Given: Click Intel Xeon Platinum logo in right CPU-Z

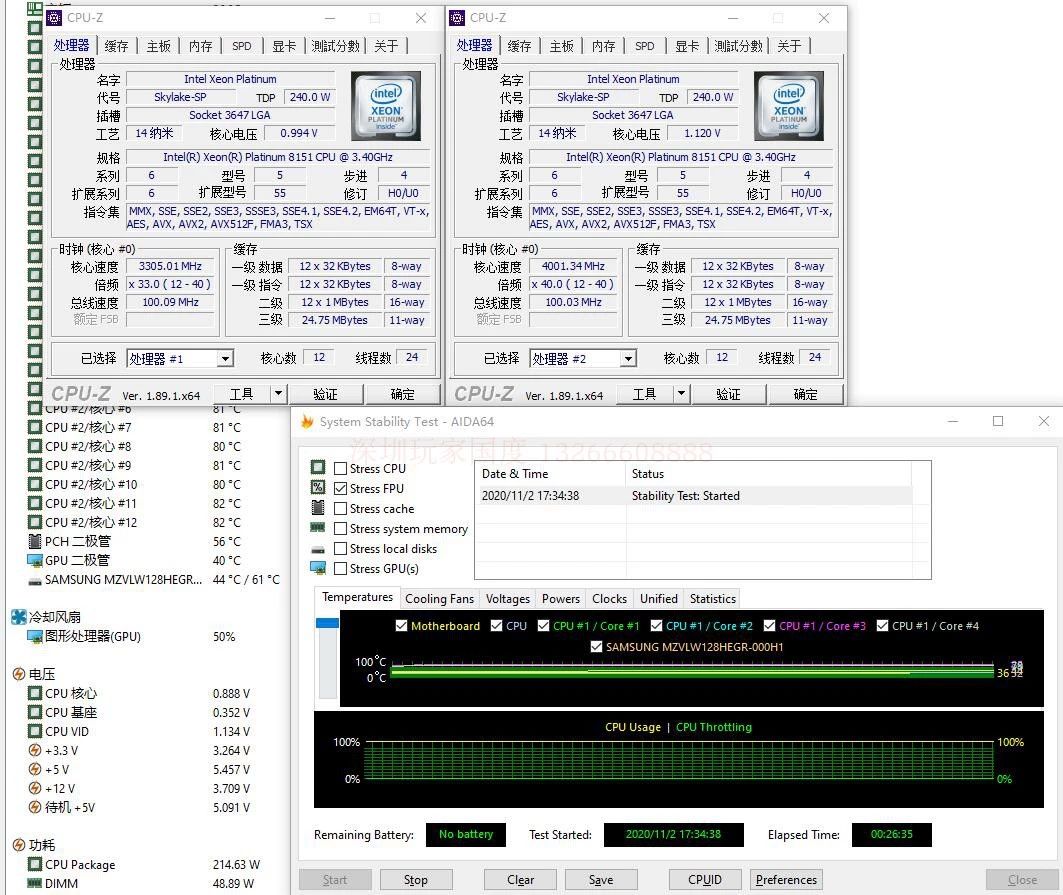Looking at the screenshot, I should [x=788, y=106].
